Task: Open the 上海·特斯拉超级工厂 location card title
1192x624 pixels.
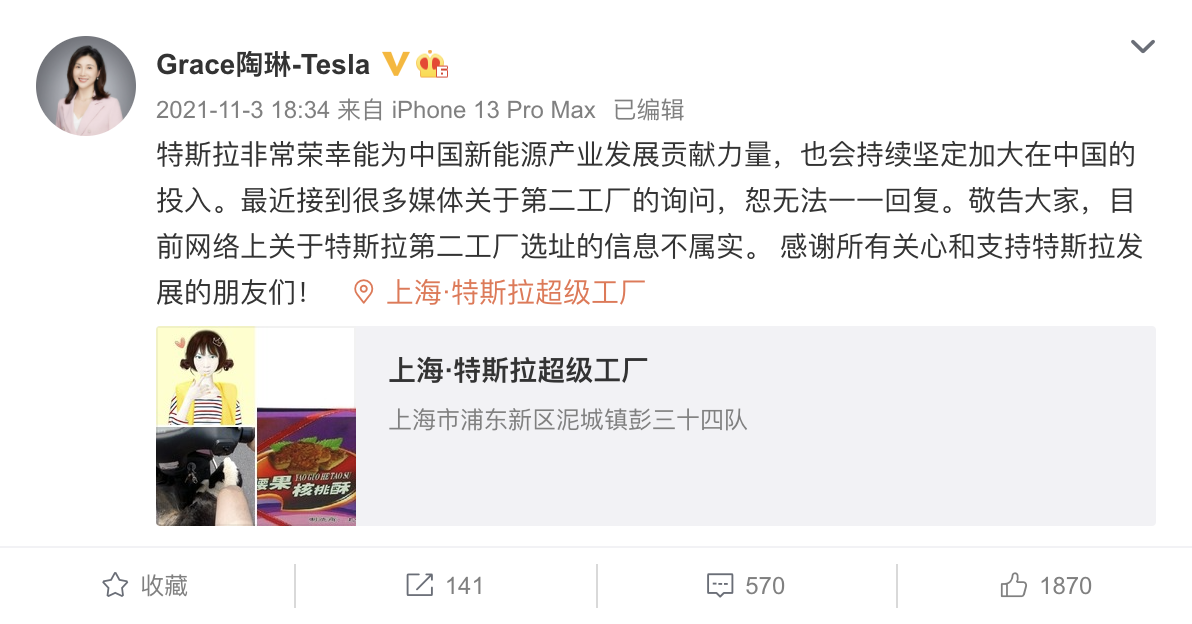Action: click(x=518, y=371)
